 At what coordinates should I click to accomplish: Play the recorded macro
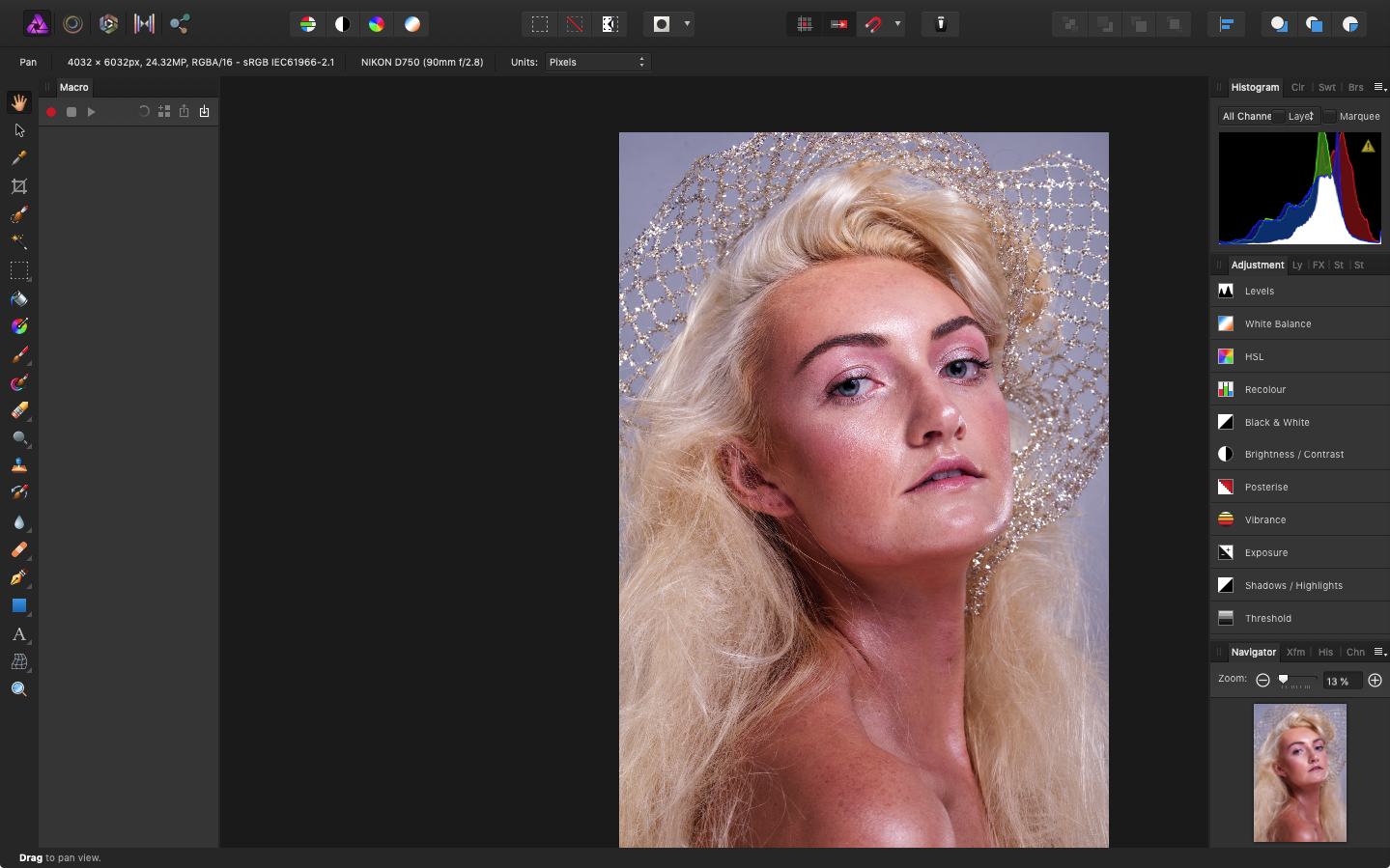point(92,112)
